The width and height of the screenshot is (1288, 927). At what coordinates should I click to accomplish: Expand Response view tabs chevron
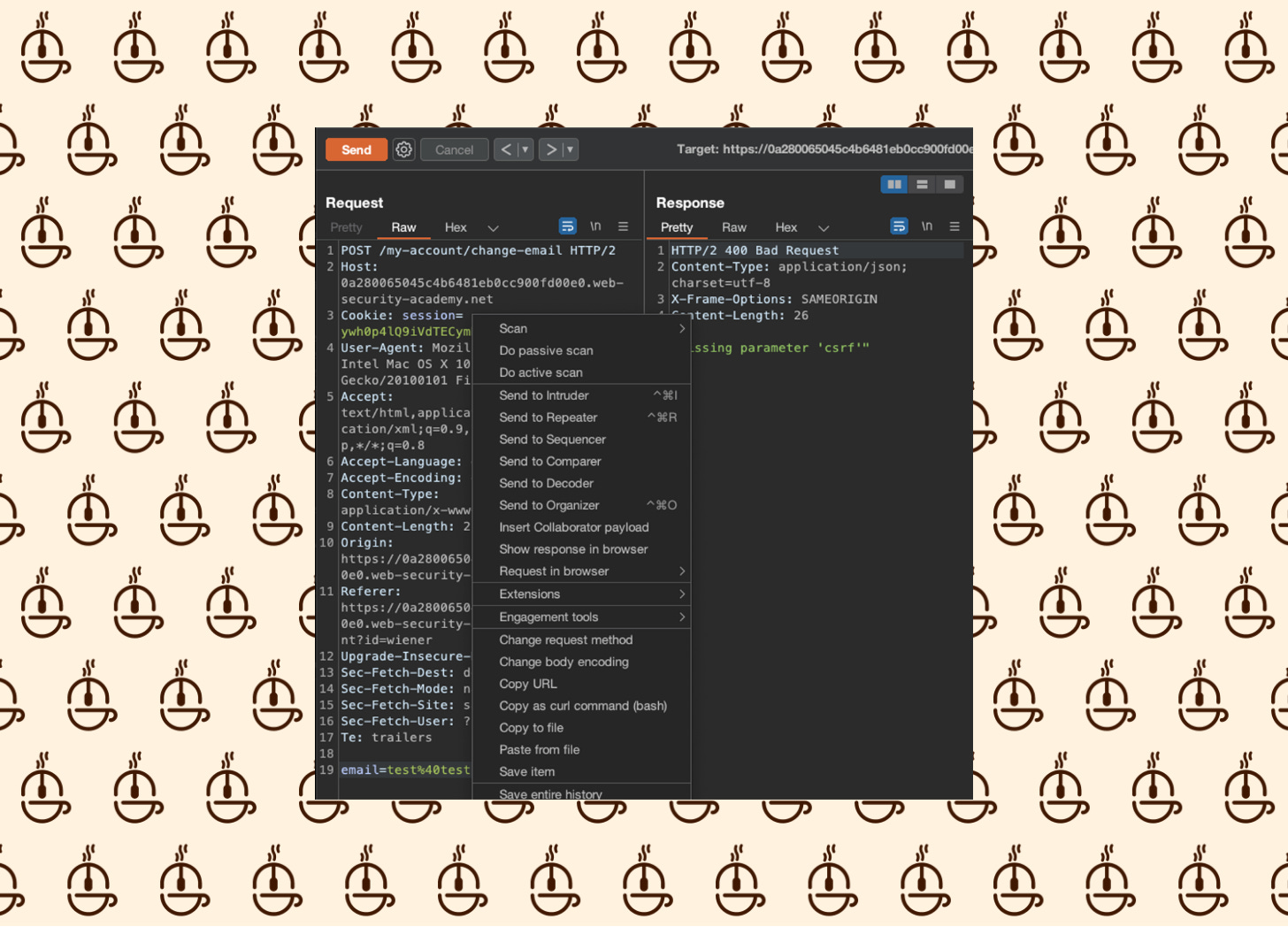824,227
